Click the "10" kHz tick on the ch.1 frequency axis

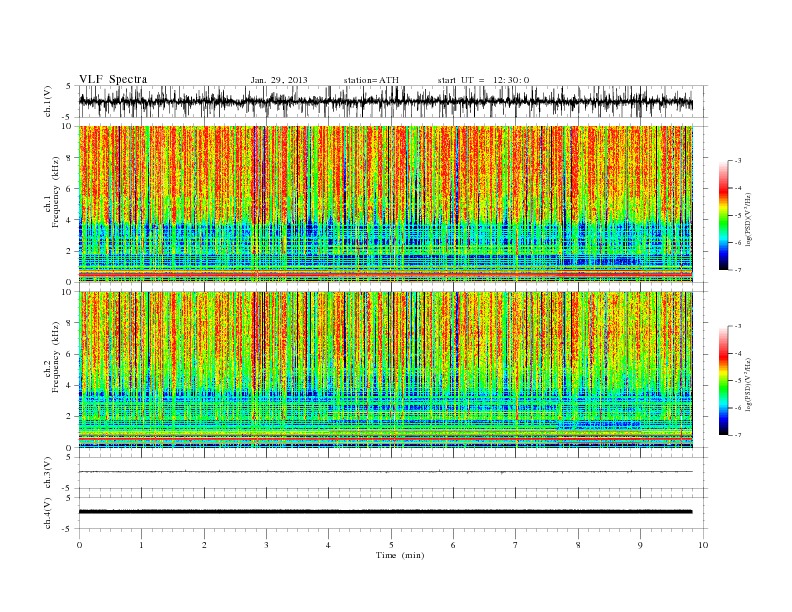[x=67, y=126]
